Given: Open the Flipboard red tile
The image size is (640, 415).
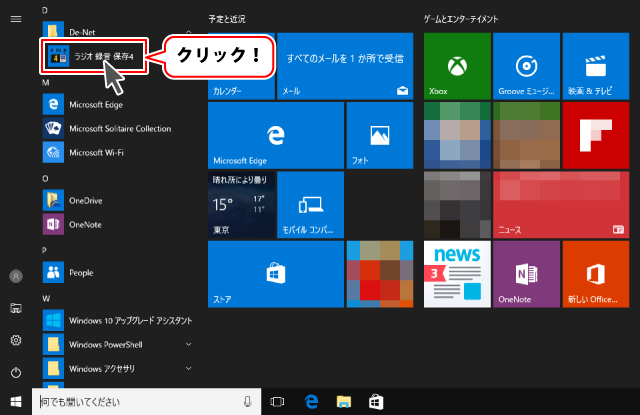Looking at the screenshot, I should [x=596, y=135].
